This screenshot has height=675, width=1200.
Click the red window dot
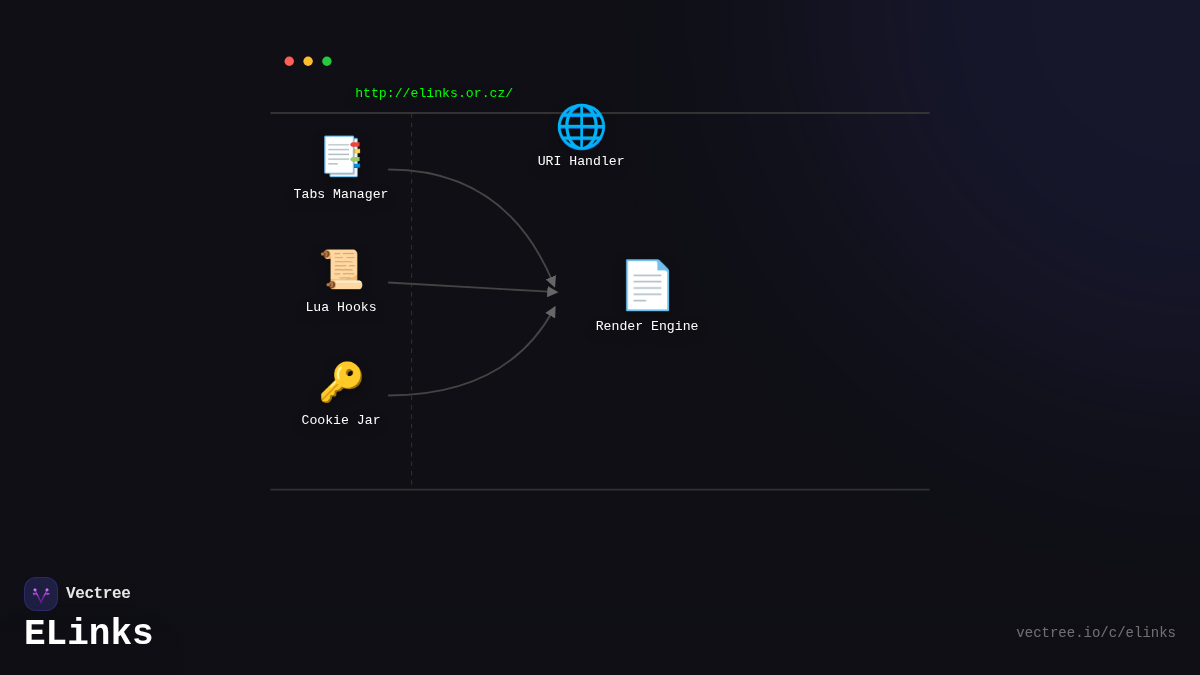pyautogui.click(x=289, y=61)
